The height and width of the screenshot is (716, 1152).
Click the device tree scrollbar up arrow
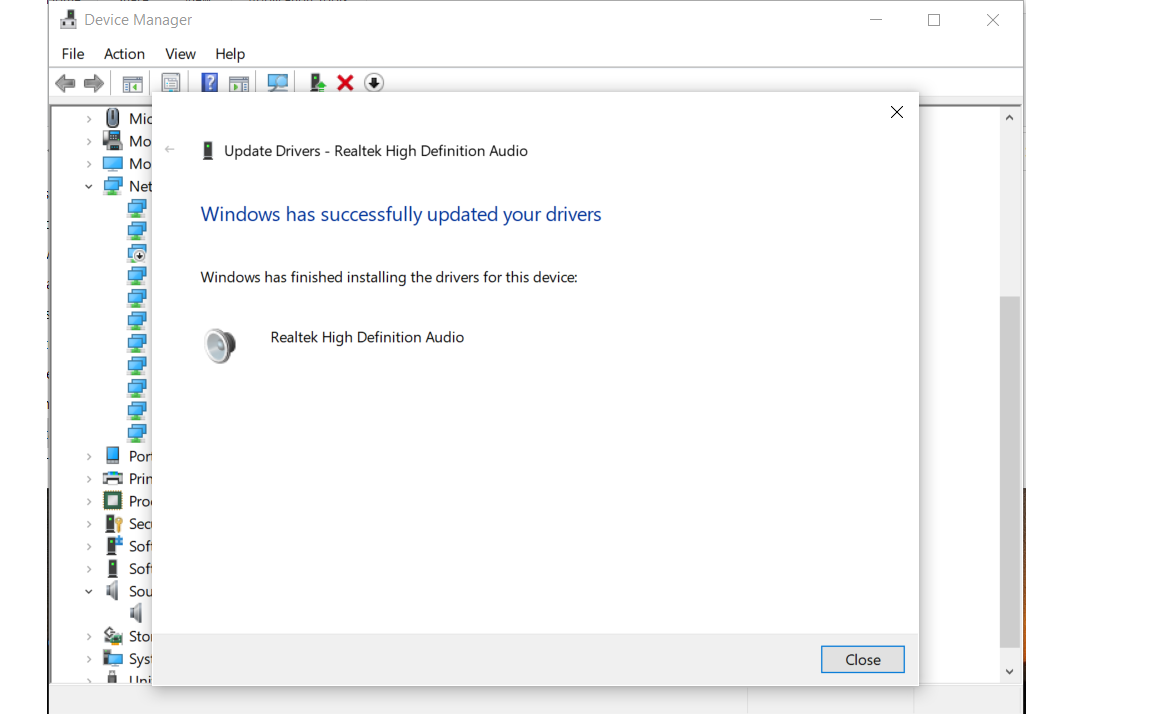[1009, 117]
